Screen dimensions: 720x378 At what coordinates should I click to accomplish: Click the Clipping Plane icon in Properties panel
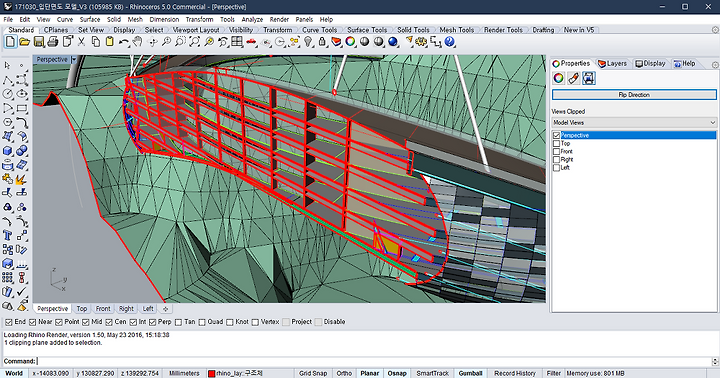(x=589, y=78)
